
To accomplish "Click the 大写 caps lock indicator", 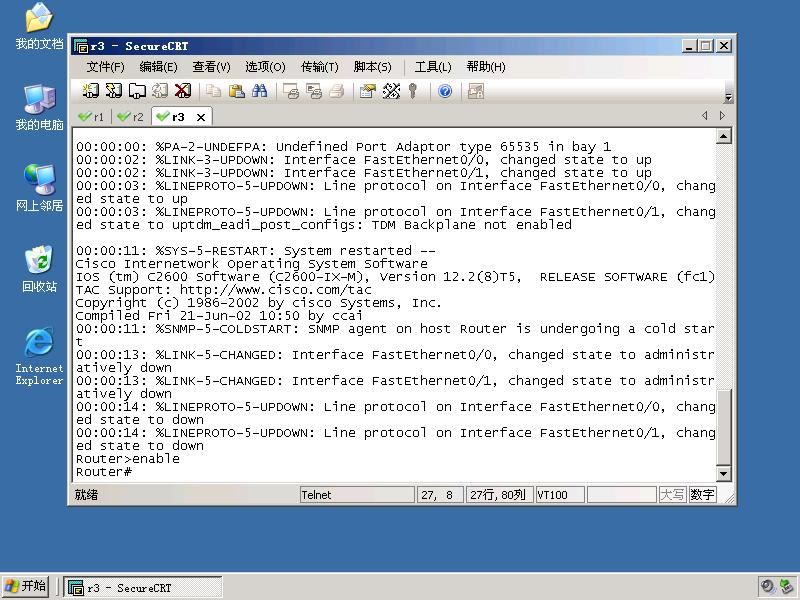I will pyautogui.click(x=672, y=495).
